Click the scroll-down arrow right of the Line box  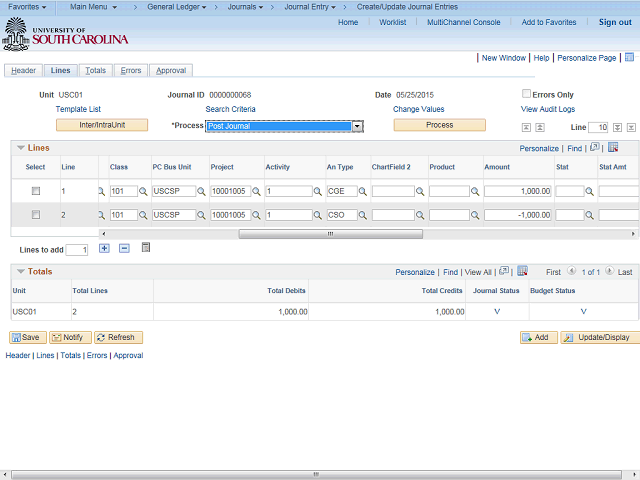618,128
